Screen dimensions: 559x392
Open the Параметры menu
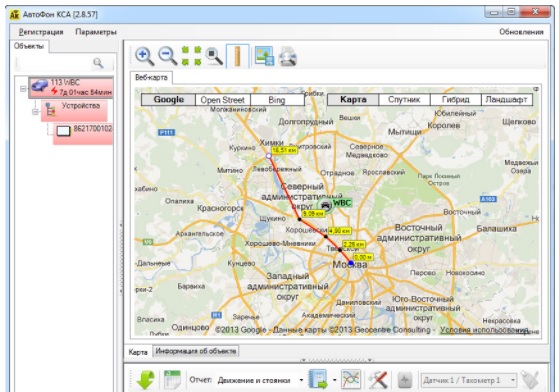tap(96, 32)
